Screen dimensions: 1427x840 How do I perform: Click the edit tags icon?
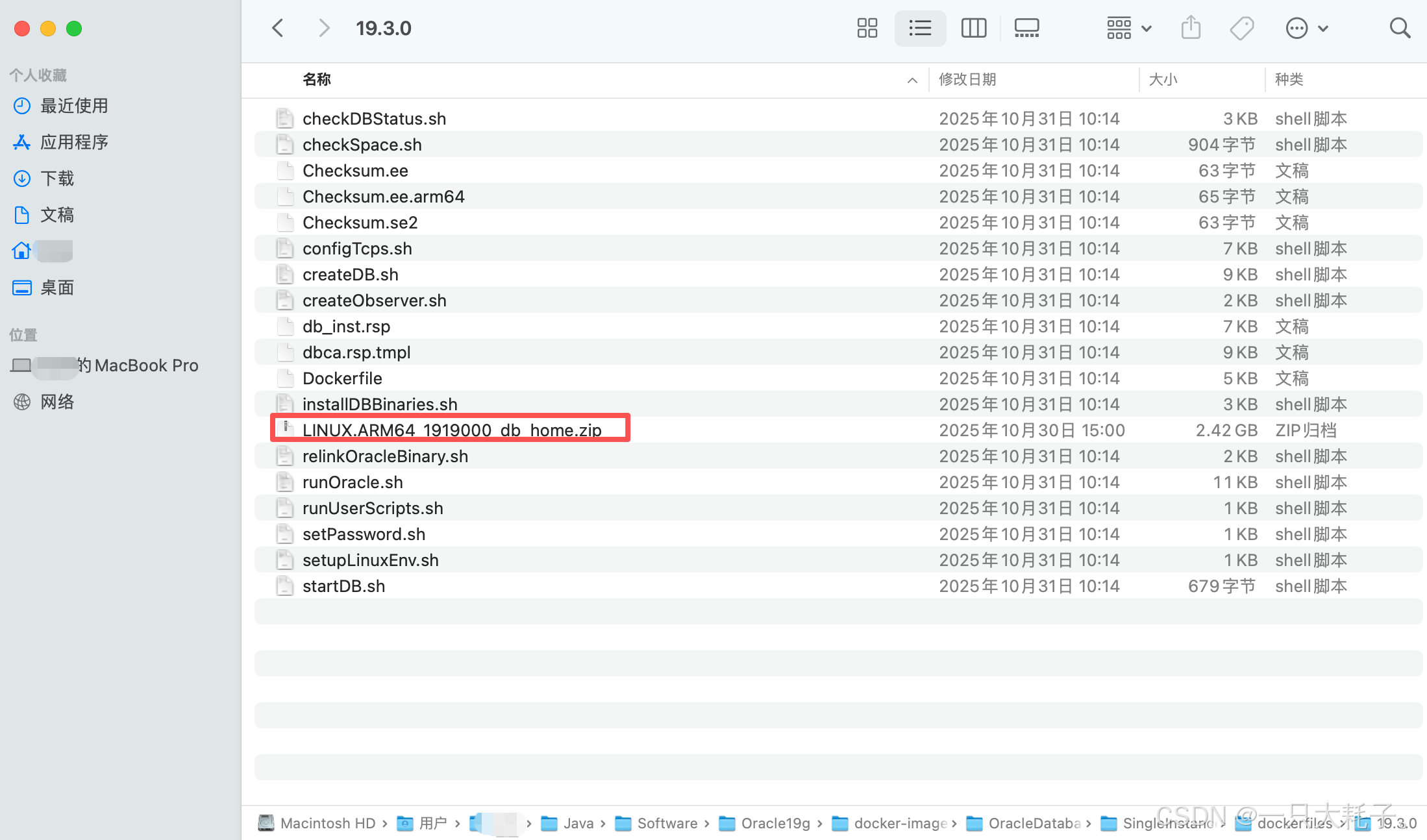(x=1241, y=28)
